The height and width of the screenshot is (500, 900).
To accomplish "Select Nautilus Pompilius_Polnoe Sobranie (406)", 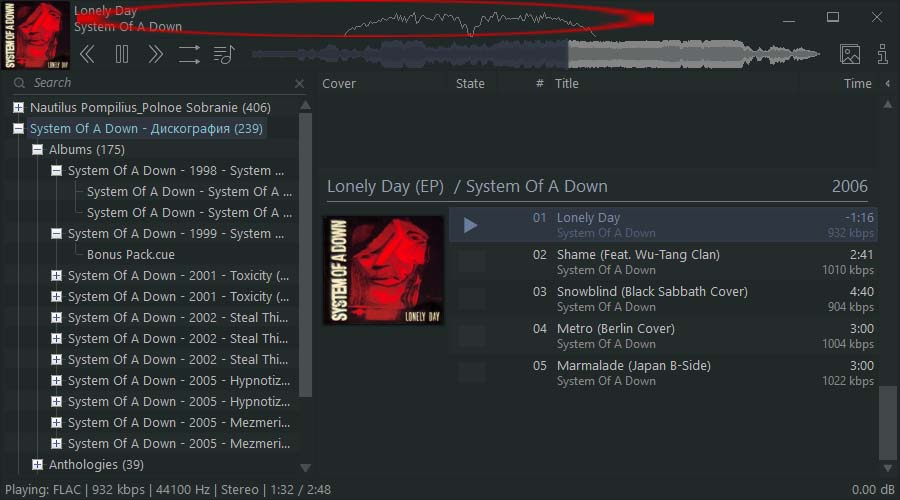I will point(150,107).
